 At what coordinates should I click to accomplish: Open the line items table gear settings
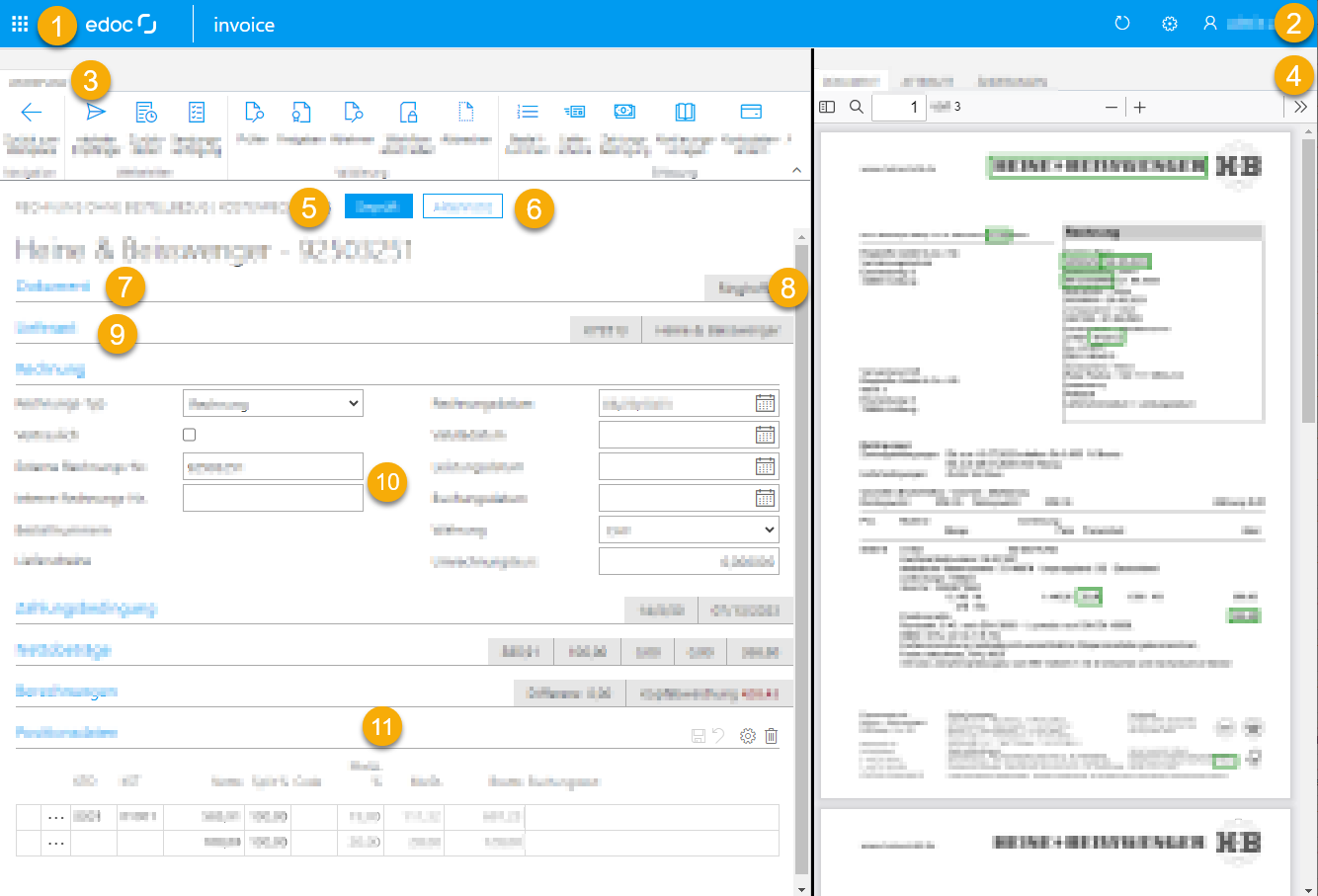748,736
